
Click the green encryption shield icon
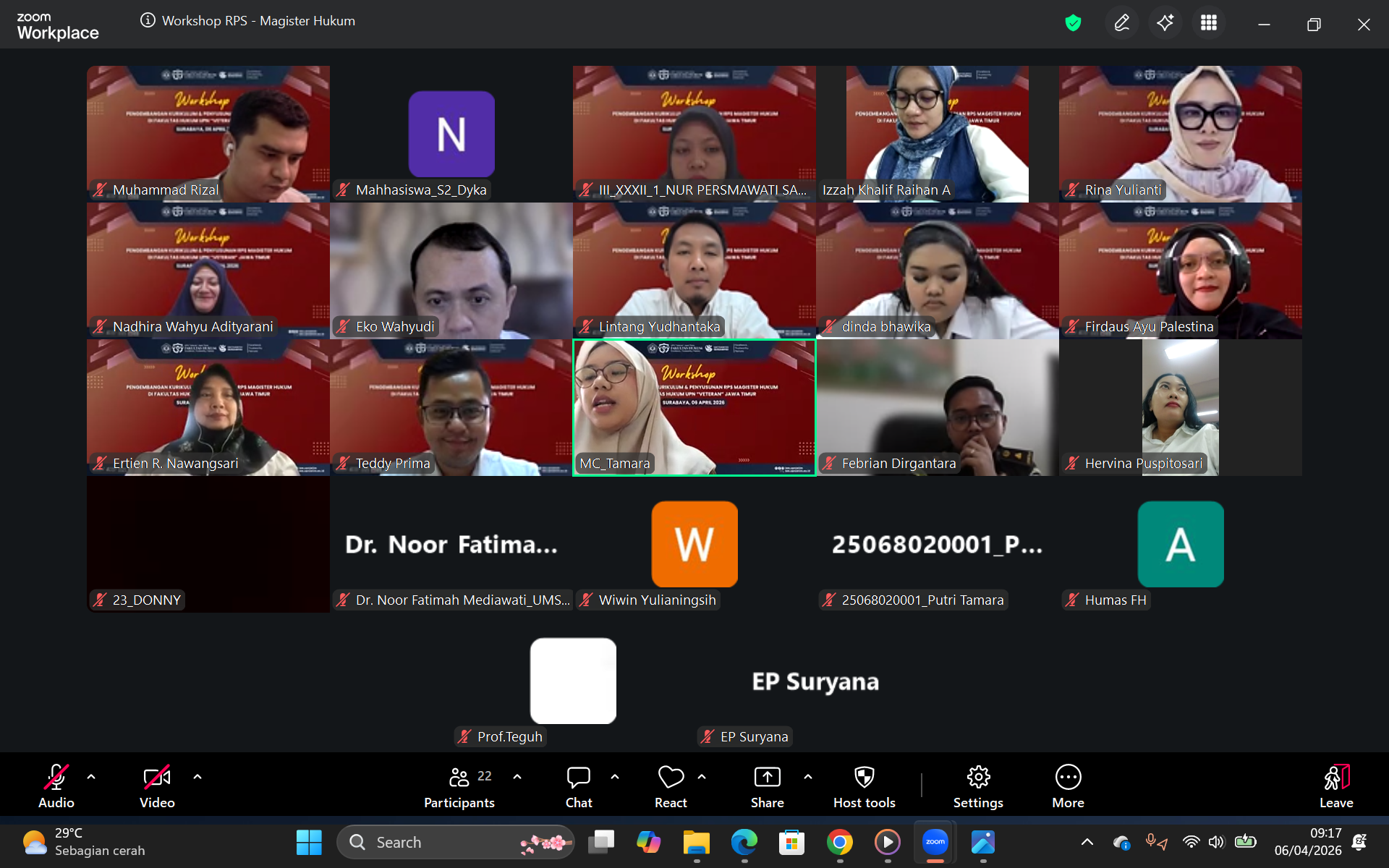[x=1073, y=23]
